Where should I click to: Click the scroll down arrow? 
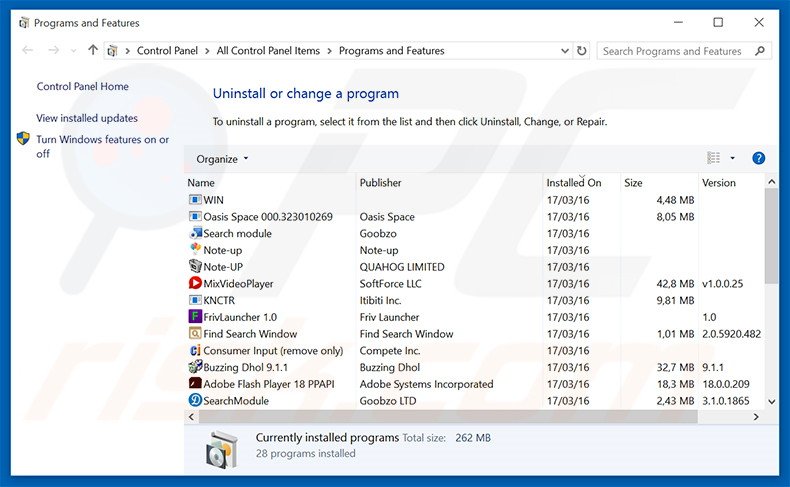(771, 401)
